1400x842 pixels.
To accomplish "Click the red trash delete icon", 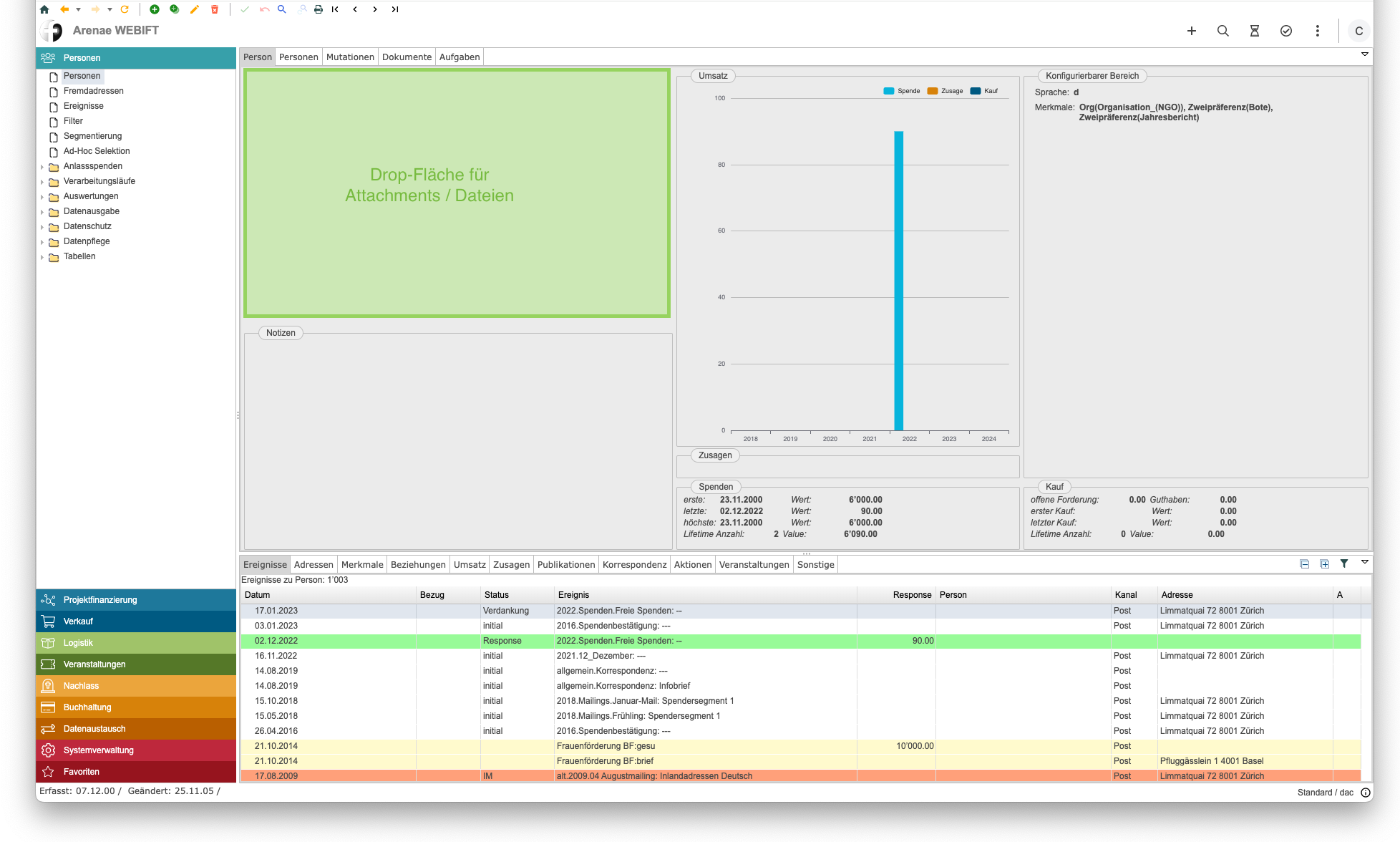I will pyautogui.click(x=214, y=9).
